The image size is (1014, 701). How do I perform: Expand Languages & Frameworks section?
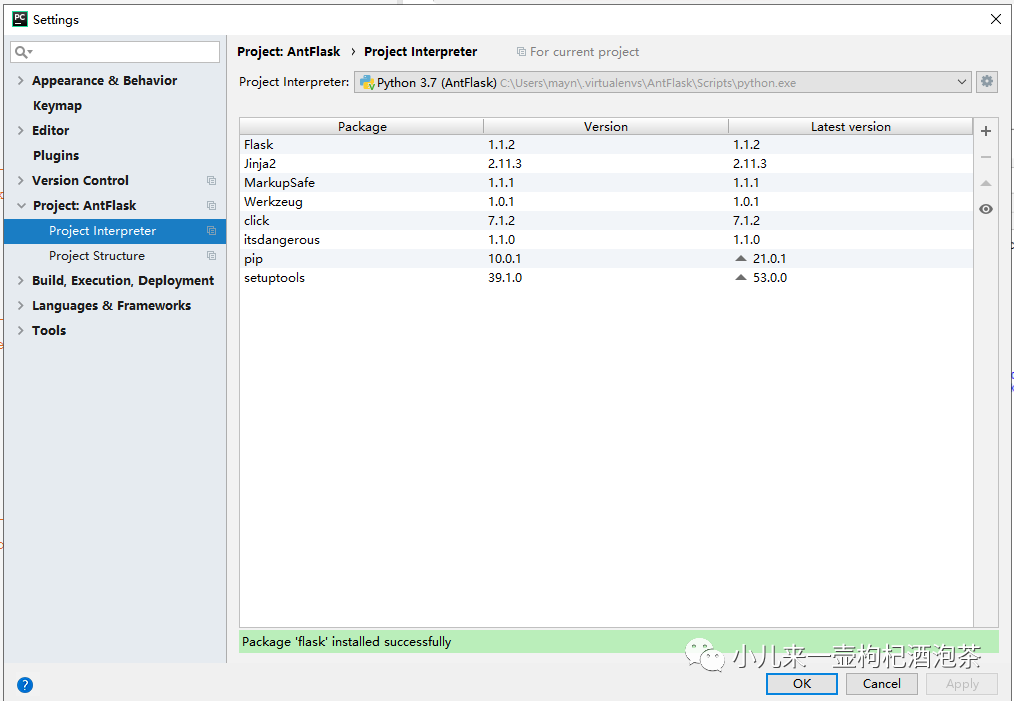pos(21,306)
